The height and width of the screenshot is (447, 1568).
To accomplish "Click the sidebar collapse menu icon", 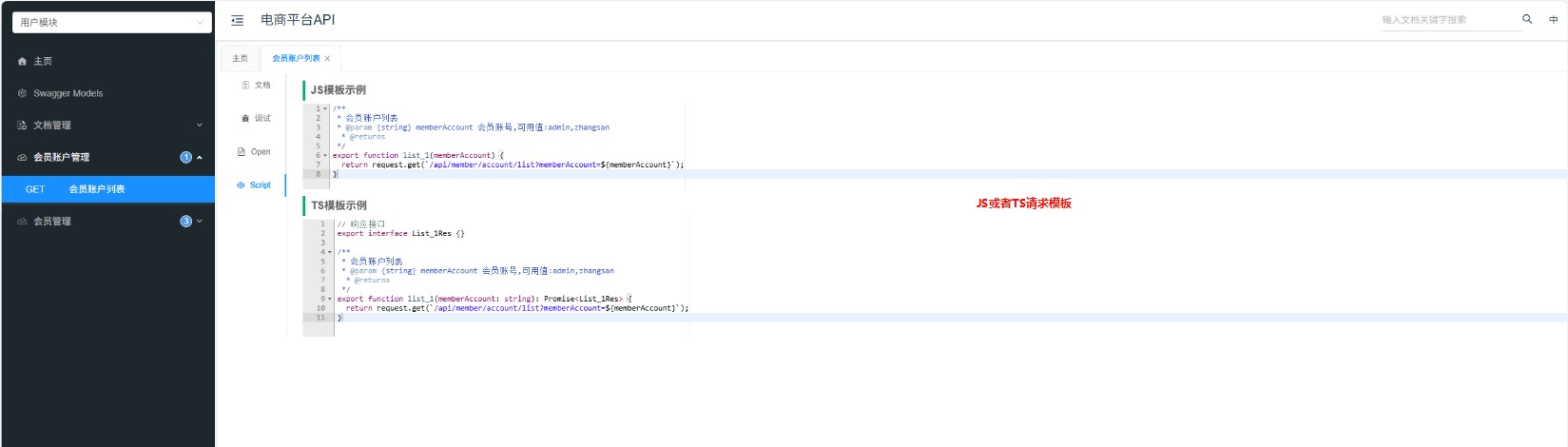I will coord(238,20).
